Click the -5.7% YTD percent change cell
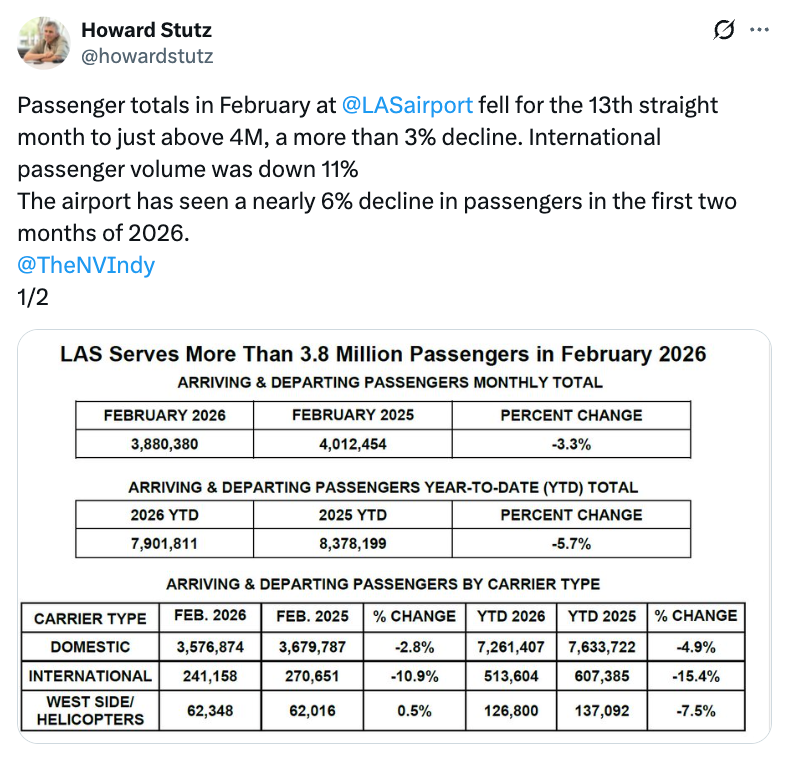This screenshot has height=766, width=788. pos(571,543)
